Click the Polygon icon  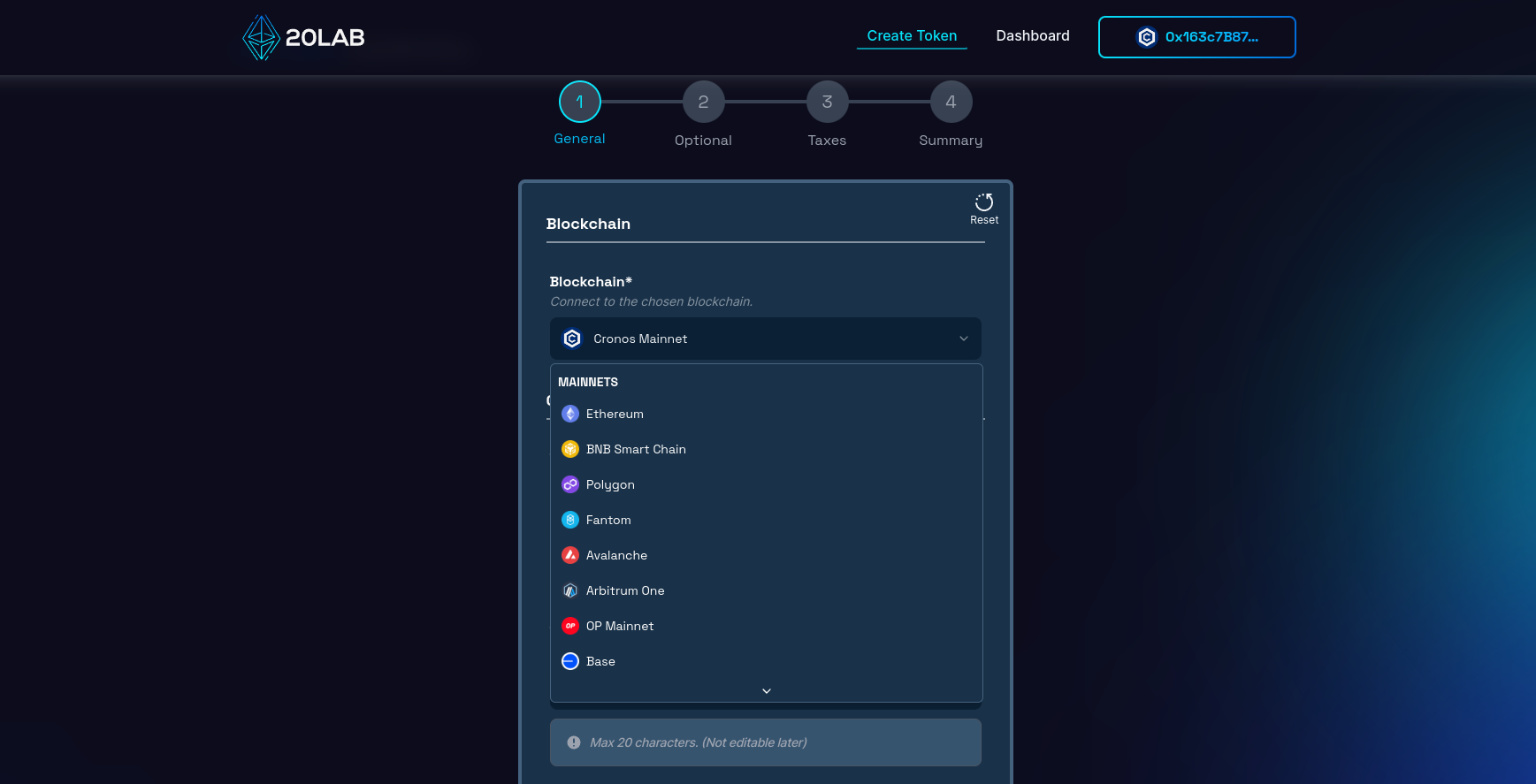pos(570,484)
